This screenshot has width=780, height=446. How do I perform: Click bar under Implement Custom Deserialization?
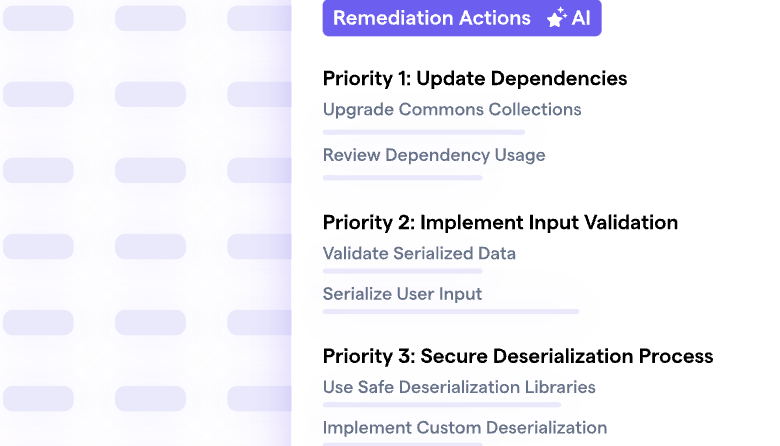pos(402,444)
